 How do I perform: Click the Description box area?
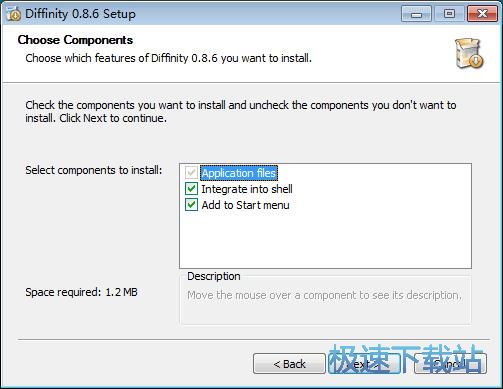pos(325,299)
